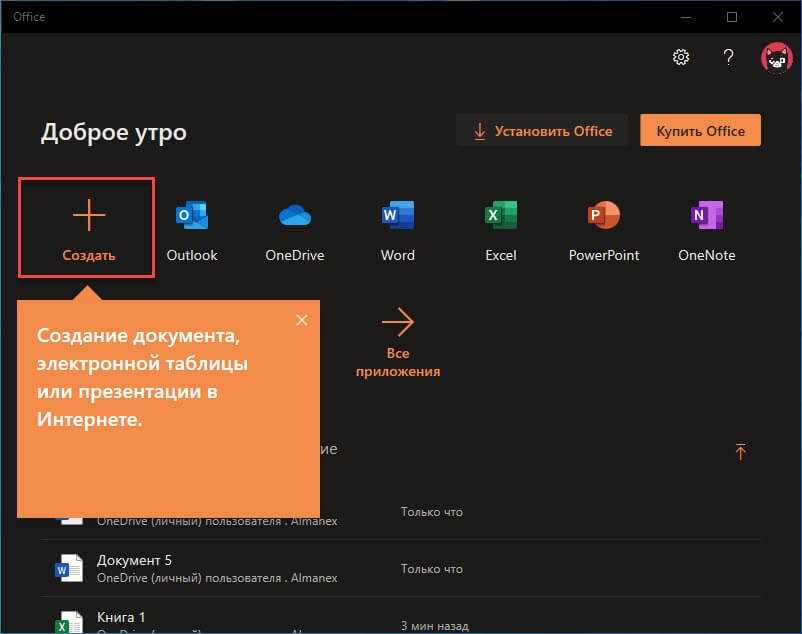Screen dimensions: 802x634
Task: Open the user profile avatar
Action: pos(776,58)
